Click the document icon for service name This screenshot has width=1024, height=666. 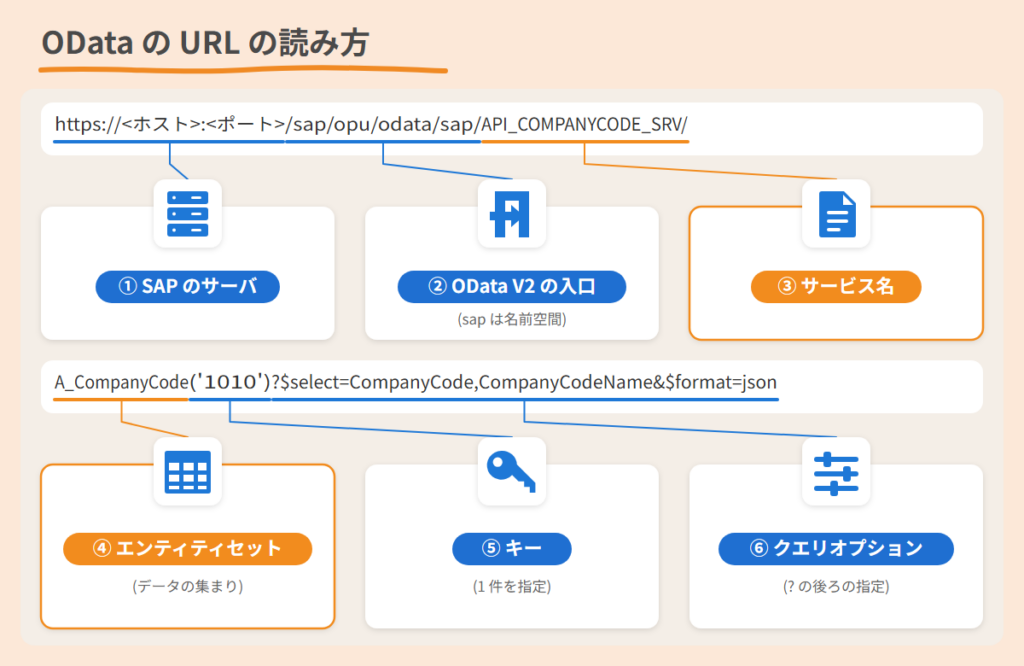[837, 214]
